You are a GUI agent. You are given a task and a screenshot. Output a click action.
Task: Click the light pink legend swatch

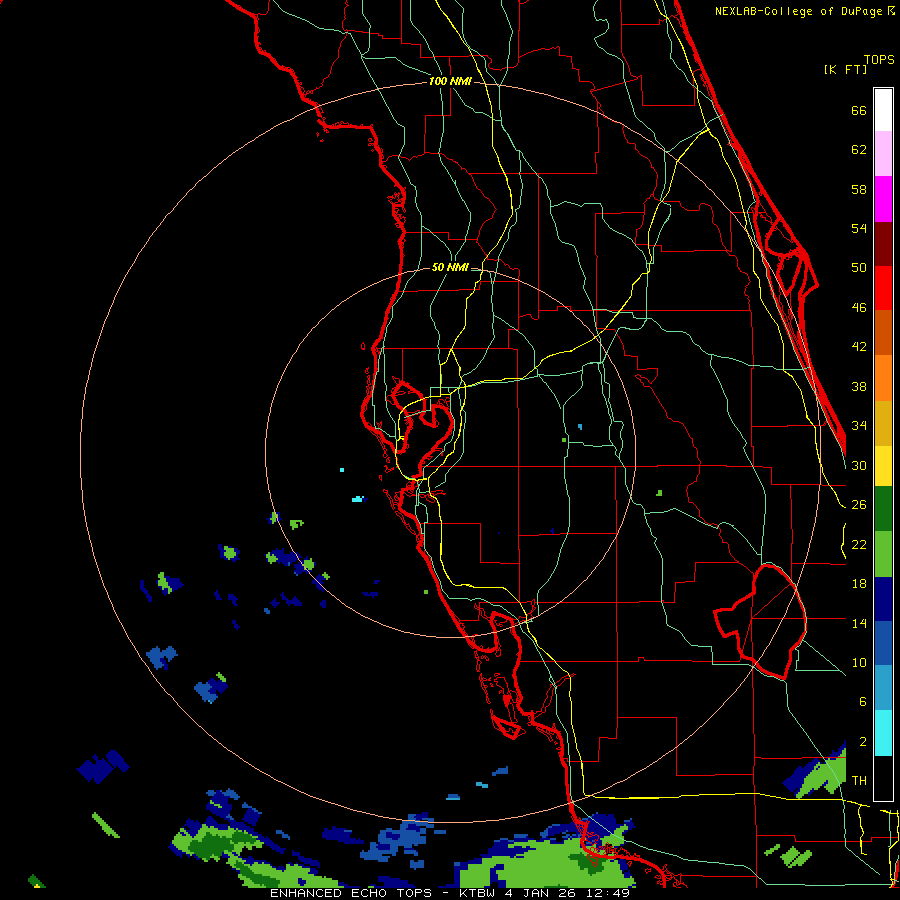(x=883, y=154)
